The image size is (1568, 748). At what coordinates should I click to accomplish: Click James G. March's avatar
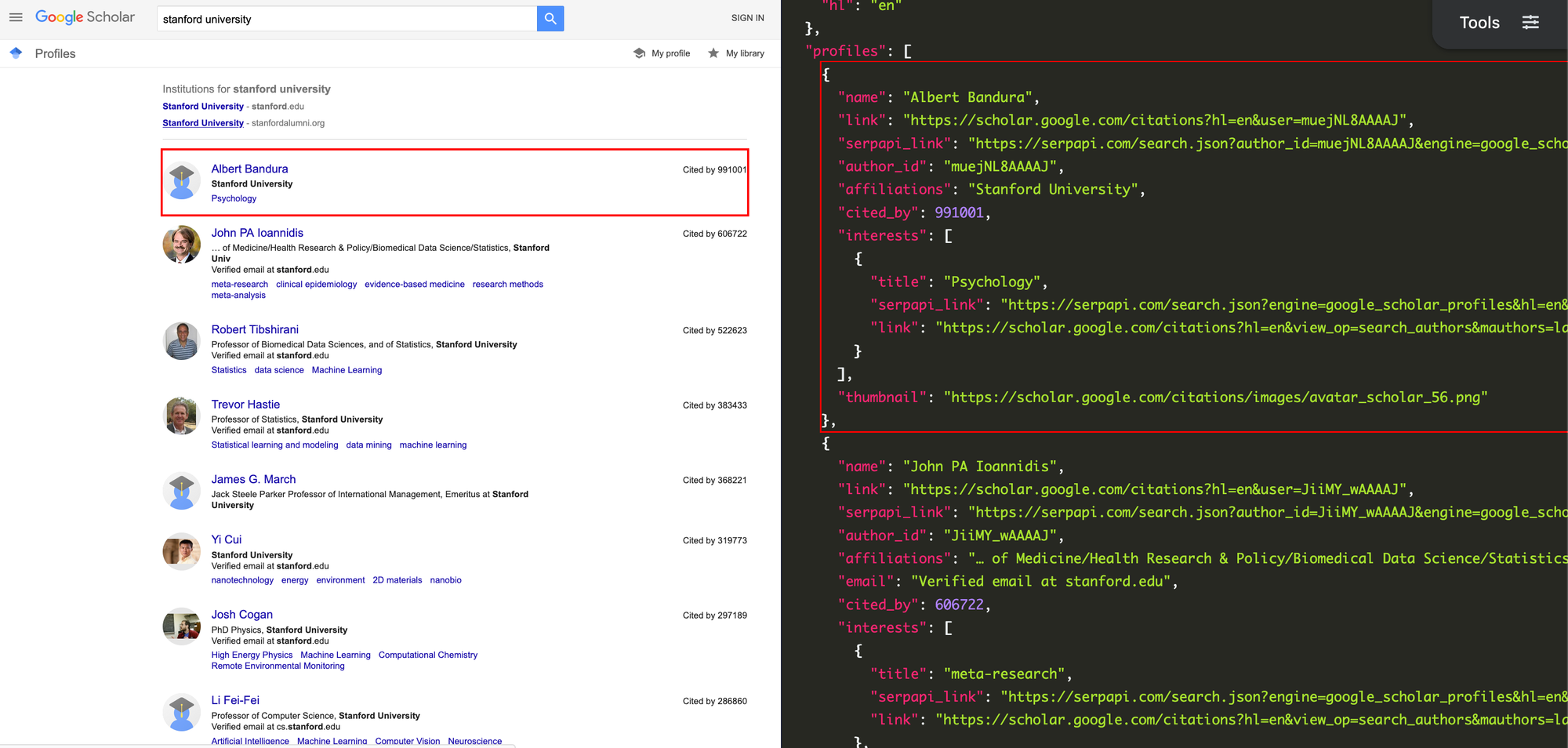182,492
